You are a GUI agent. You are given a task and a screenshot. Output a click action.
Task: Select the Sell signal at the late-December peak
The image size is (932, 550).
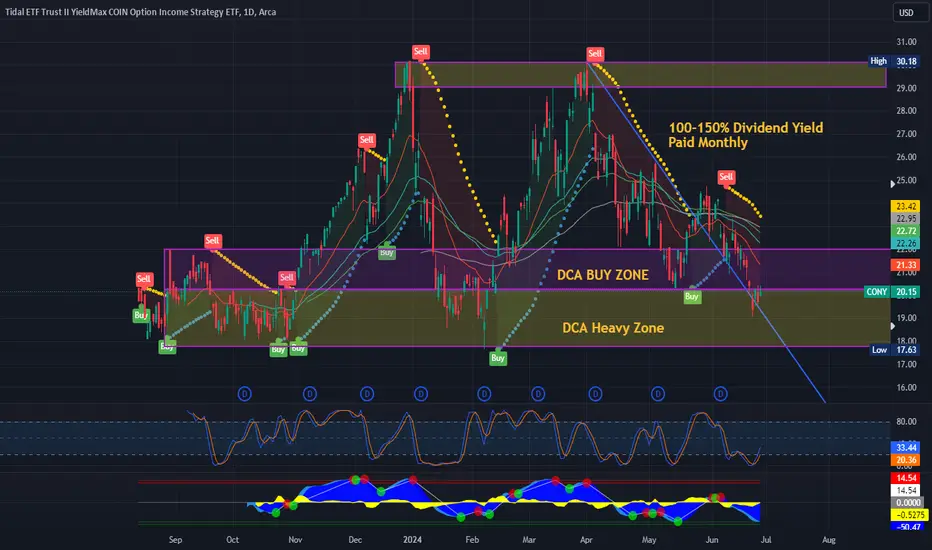[x=421, y=51]
